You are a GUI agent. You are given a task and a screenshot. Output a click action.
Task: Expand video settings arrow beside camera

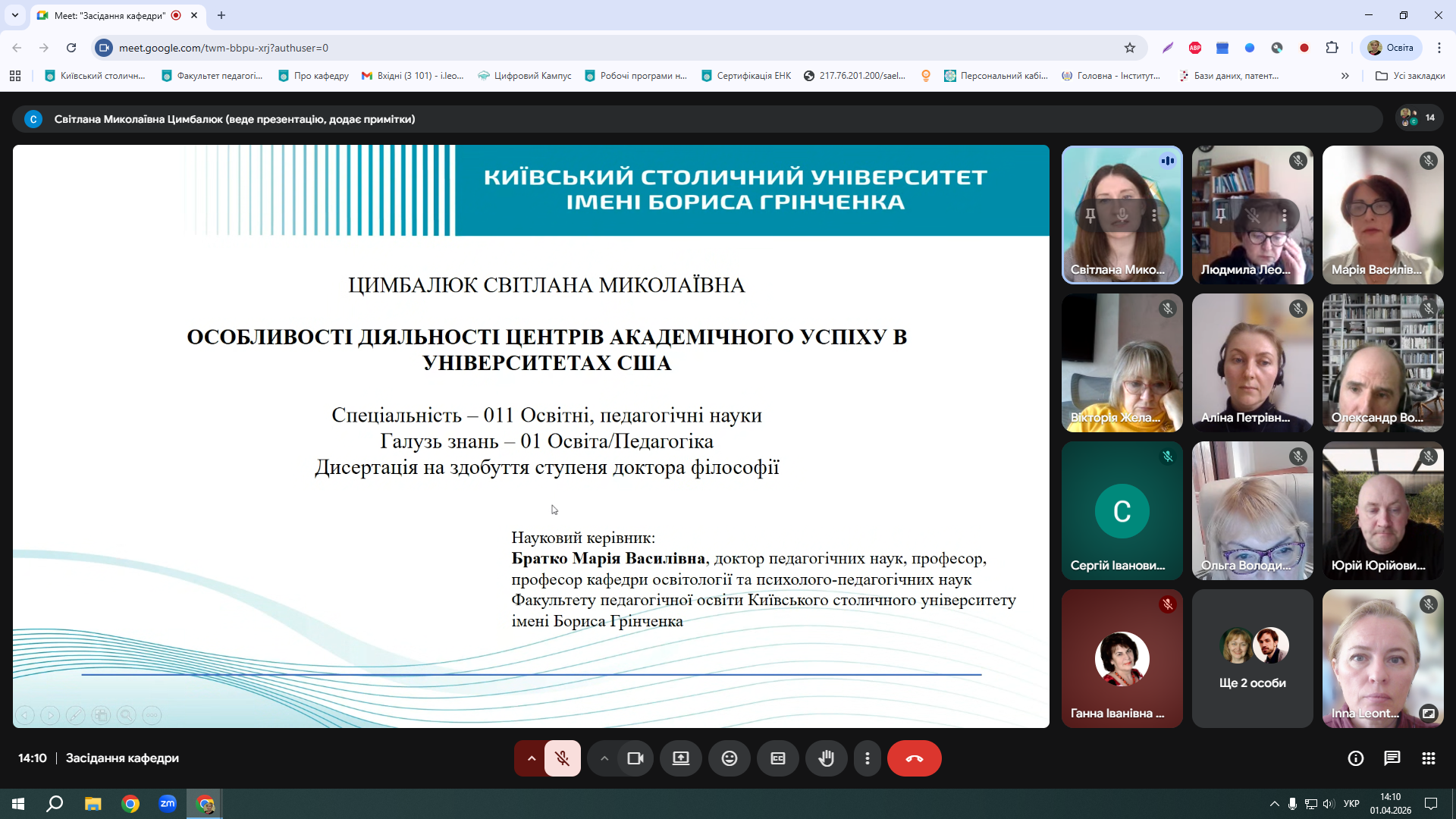click(x=604, y=758)
